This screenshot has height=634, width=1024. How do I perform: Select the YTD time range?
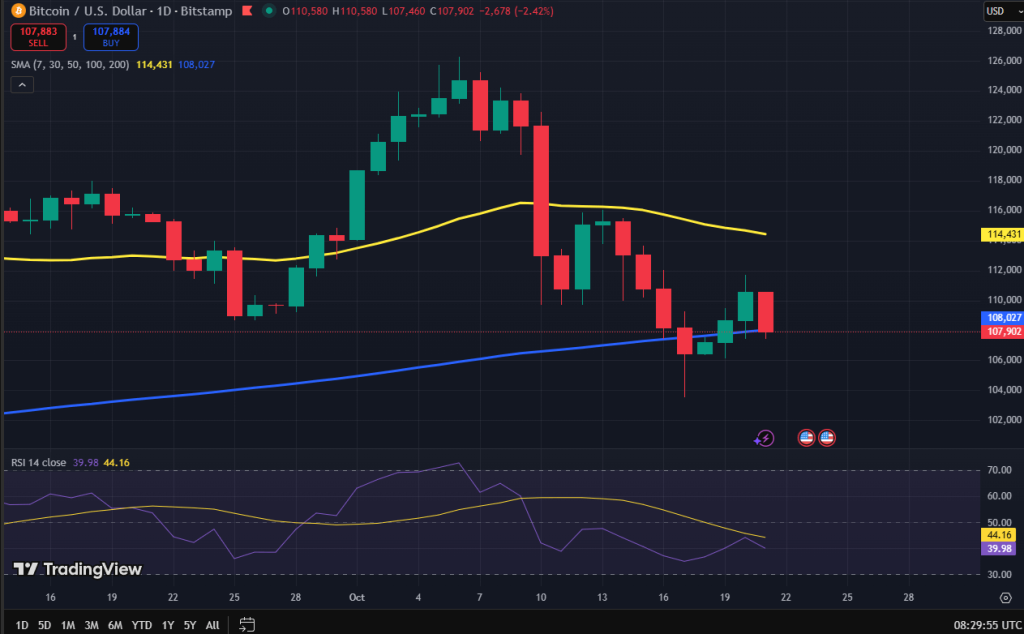click(x=142, y=625)
